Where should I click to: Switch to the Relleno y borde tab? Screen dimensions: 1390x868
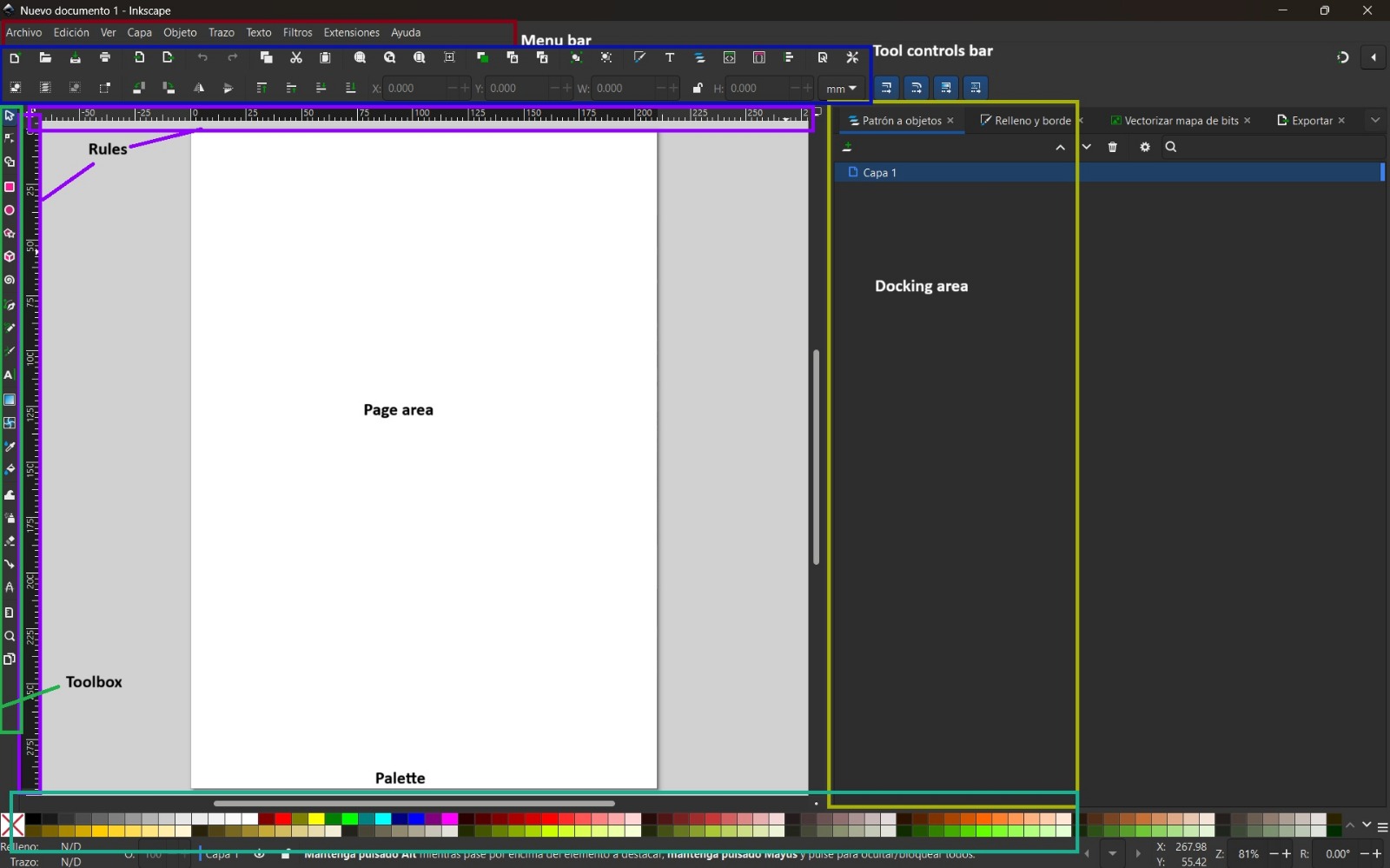(1031, 121)
